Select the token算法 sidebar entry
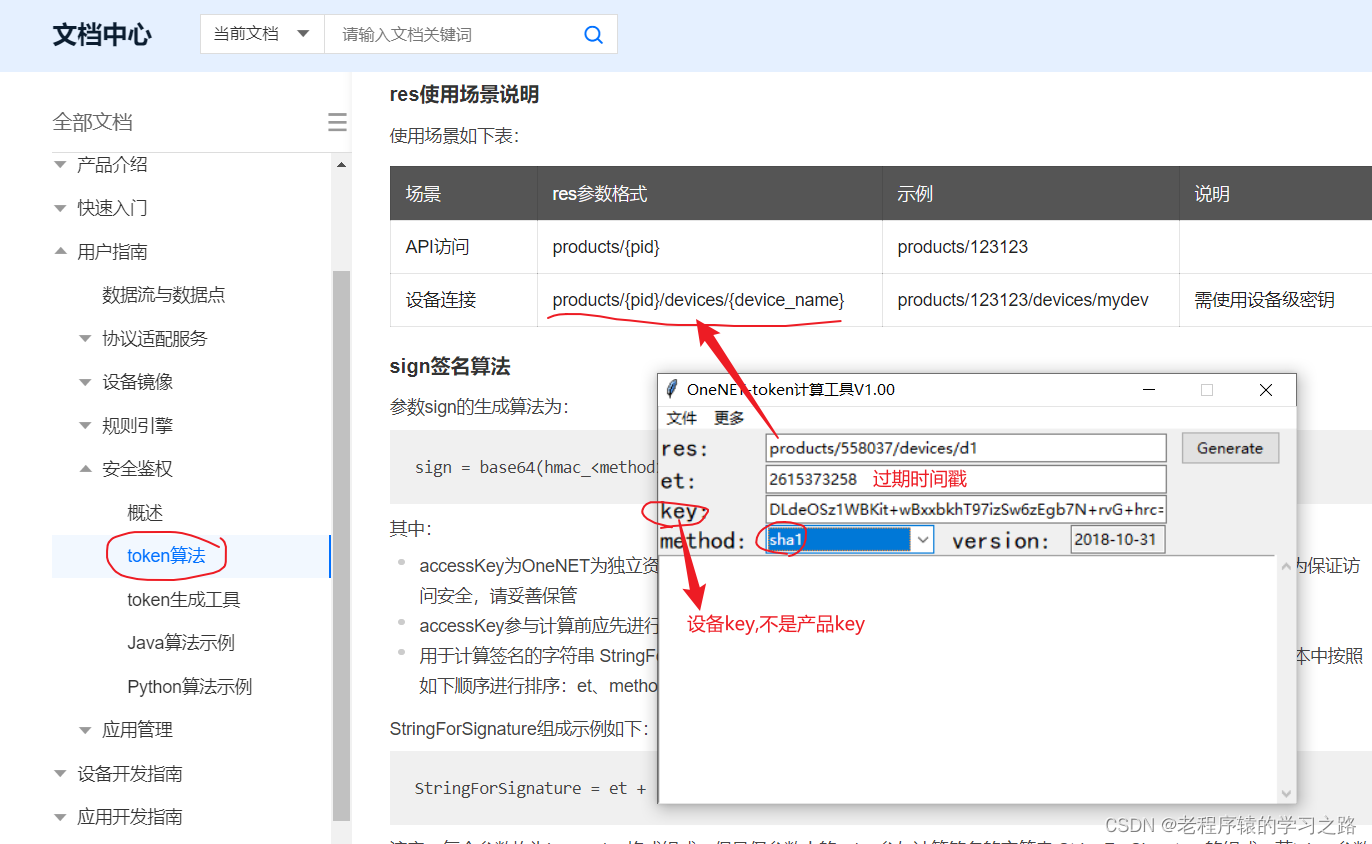1372x844 pixels. [166, 556]
